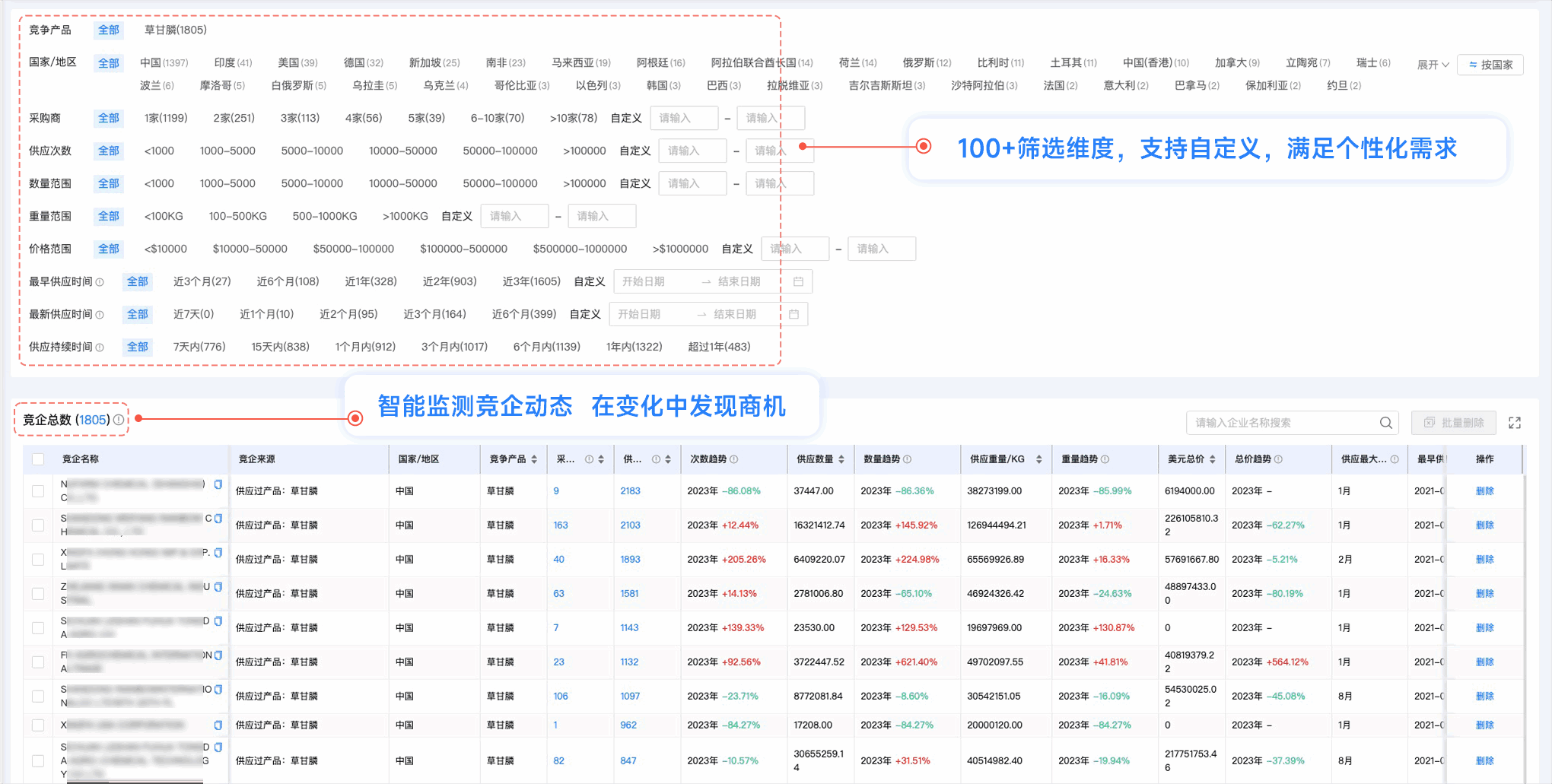This screenshot has width=1552, height=784.
Task: Delete the first company row via 删除 link
Action: pyautogui.click(x=1485, y=490)
